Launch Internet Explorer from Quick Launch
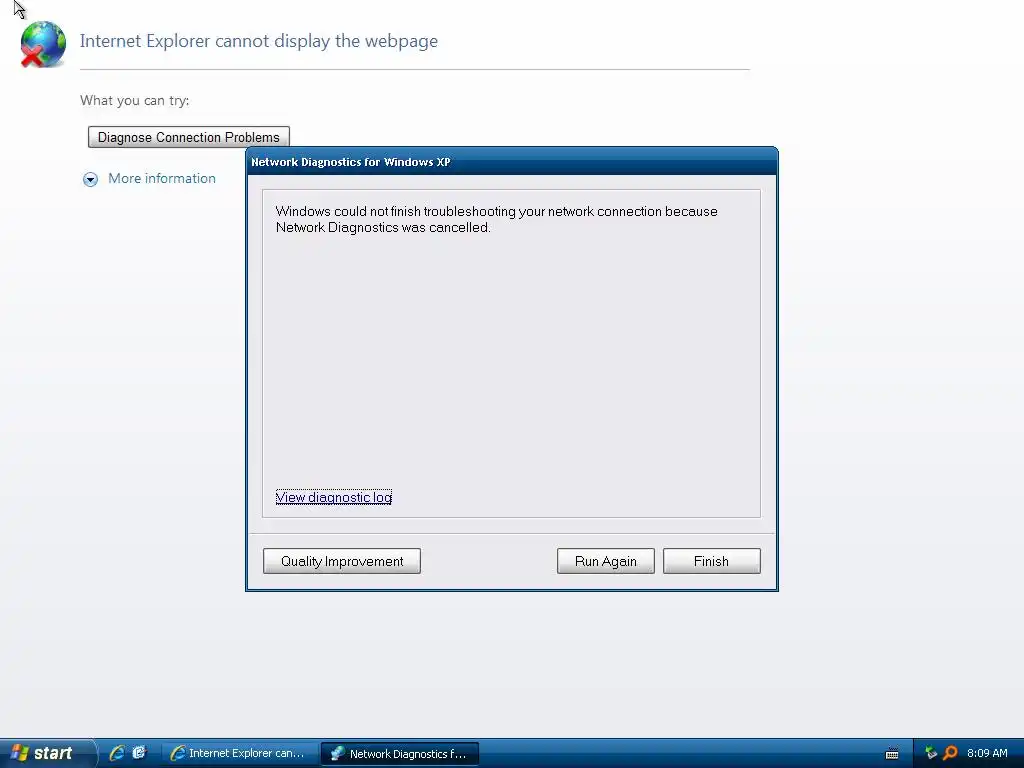 (117, 753)
